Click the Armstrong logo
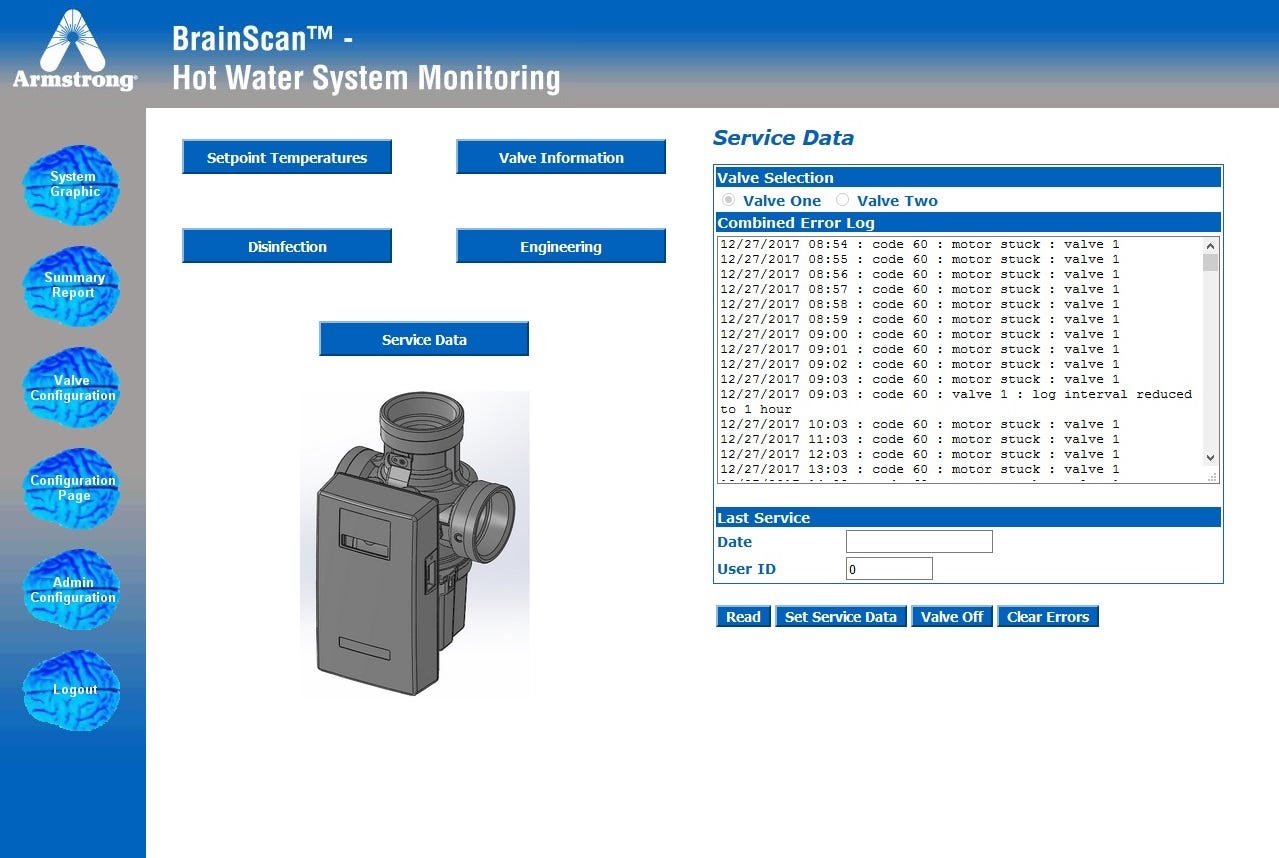 (73, 50)
